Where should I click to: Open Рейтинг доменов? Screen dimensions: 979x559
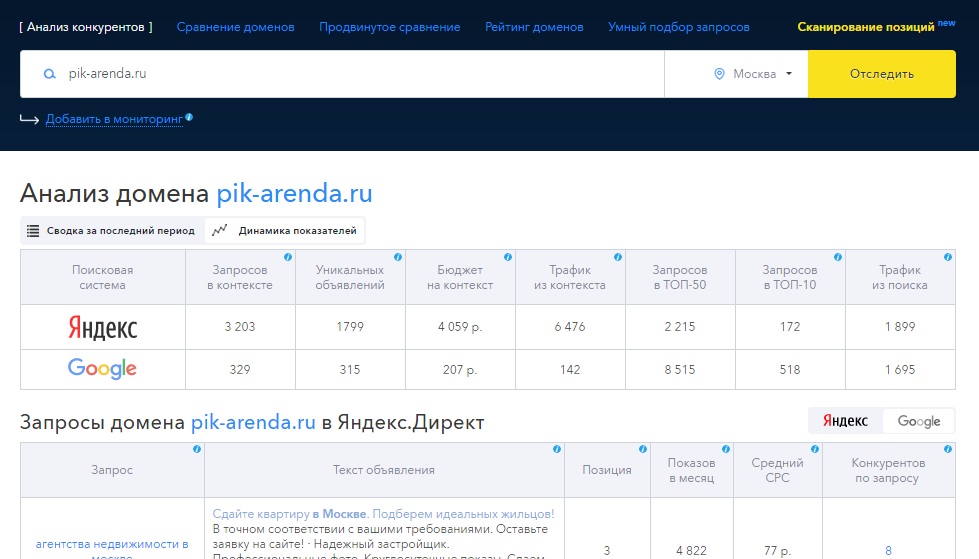[x=534, y=27]
